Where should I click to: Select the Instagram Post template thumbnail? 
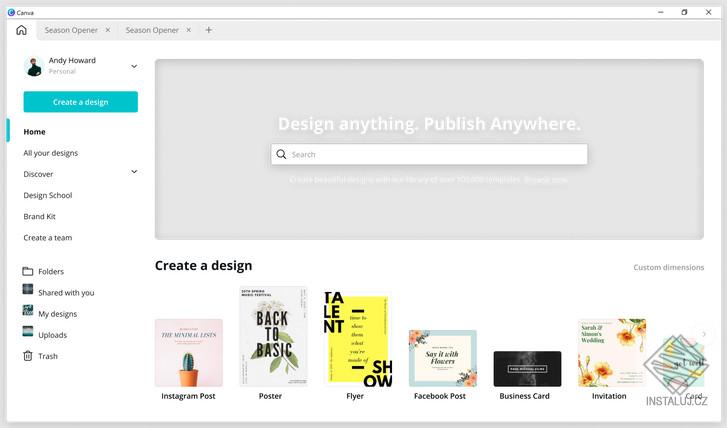click(x=189, y=353)
